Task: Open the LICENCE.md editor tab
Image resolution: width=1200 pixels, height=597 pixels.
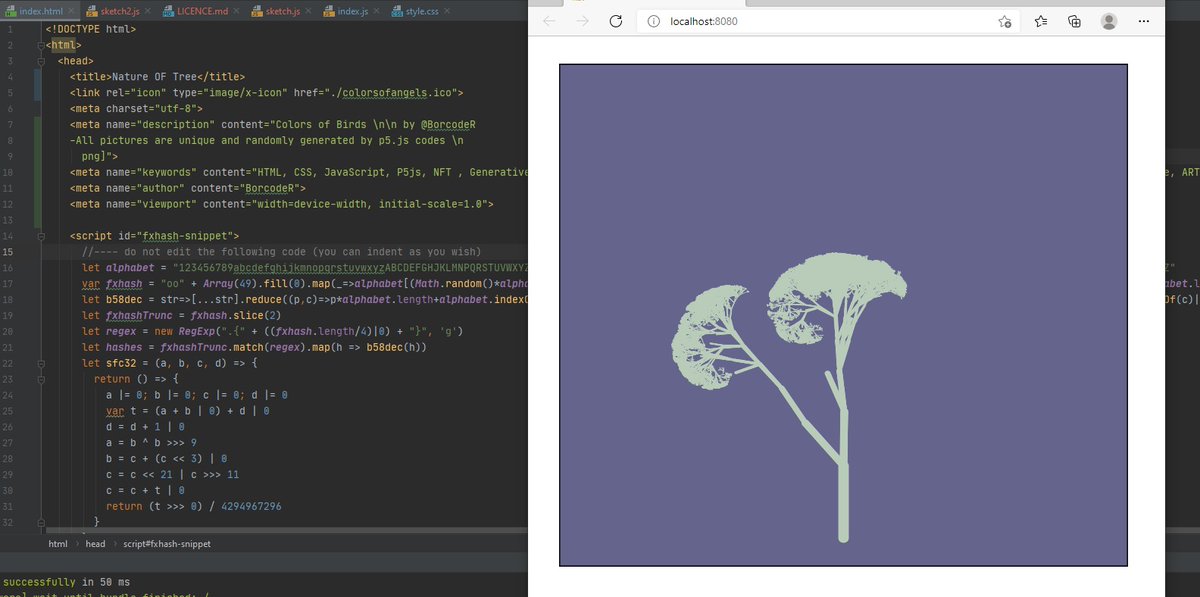Action: point(201,11)
